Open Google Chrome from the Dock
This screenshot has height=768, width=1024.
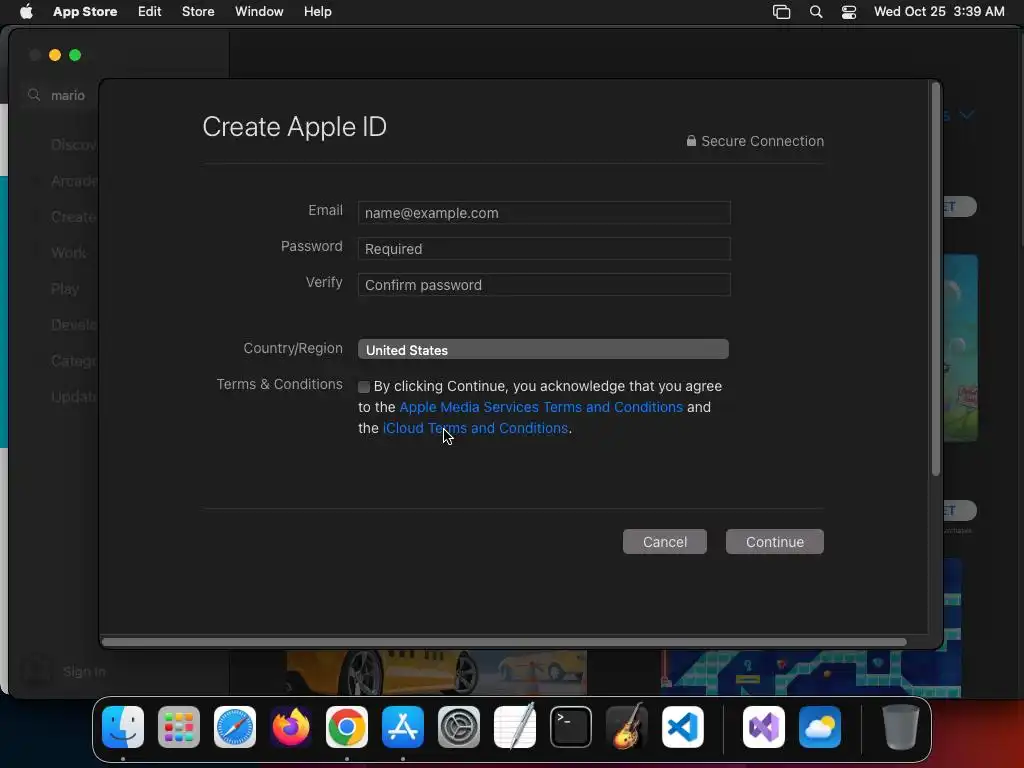click(x=347, y=727)
